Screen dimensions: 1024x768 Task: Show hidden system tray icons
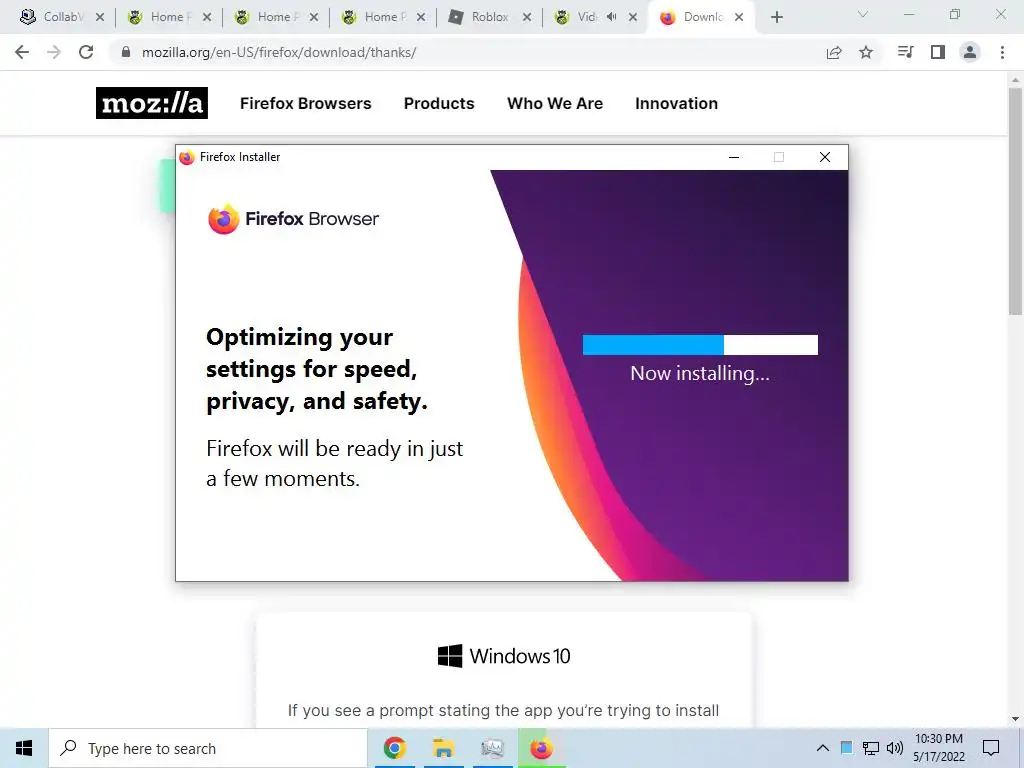point(823,748)
